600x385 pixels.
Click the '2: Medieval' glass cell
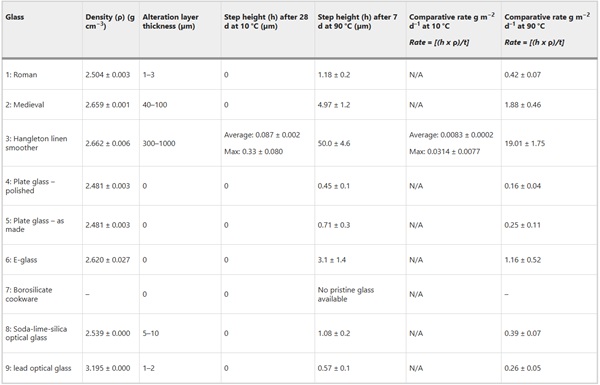point(25,105)
